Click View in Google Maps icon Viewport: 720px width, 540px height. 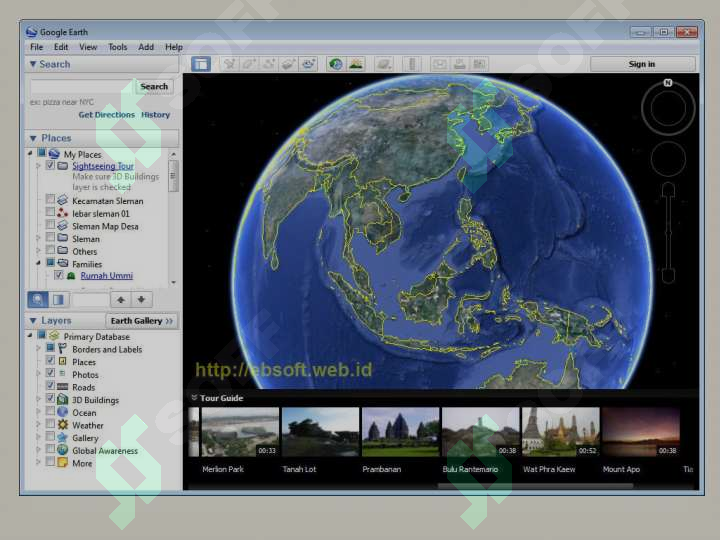(x=479, y=64)
